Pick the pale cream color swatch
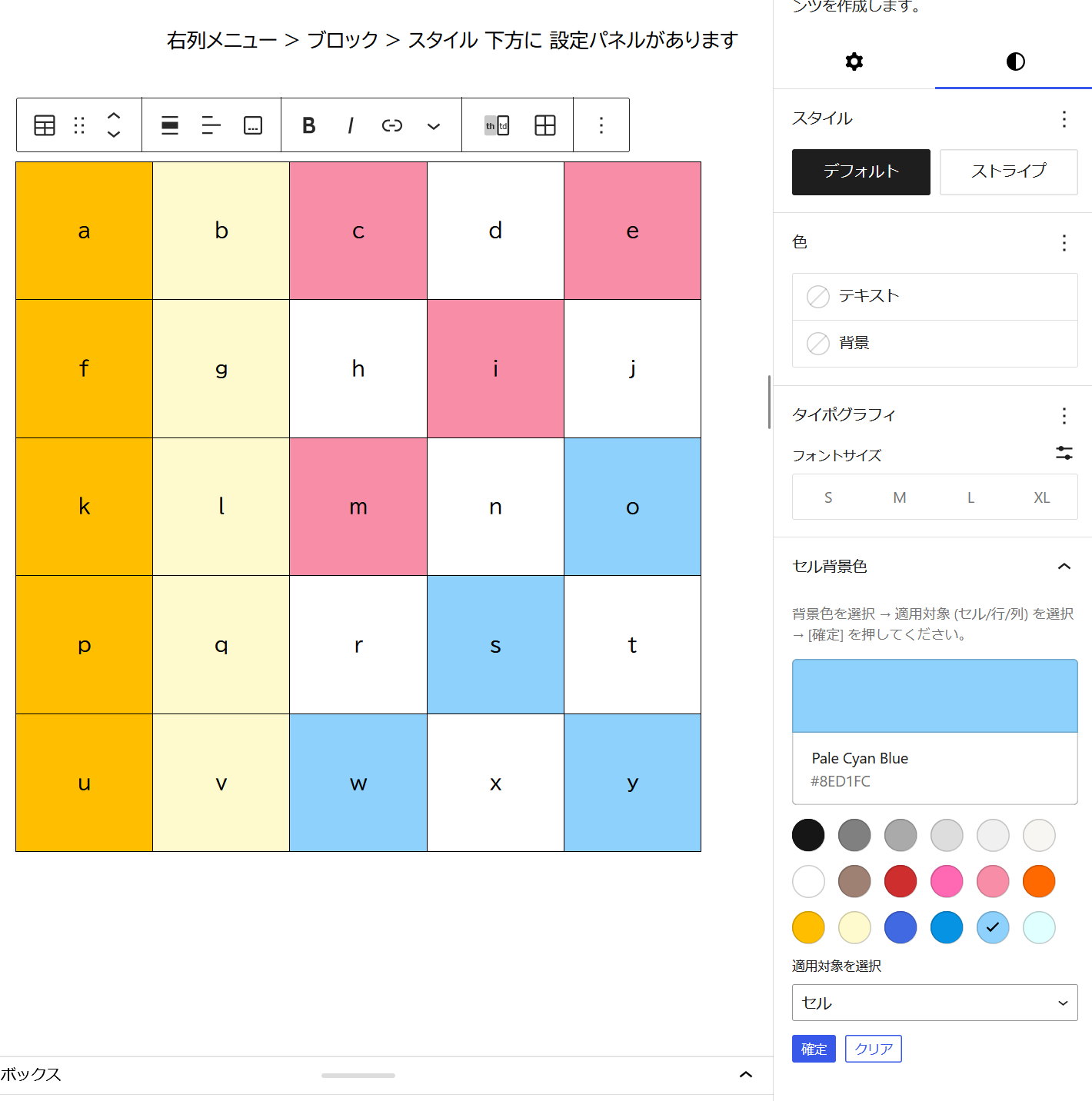This screenshot has height=1101, width=1092. pos(854,927)
